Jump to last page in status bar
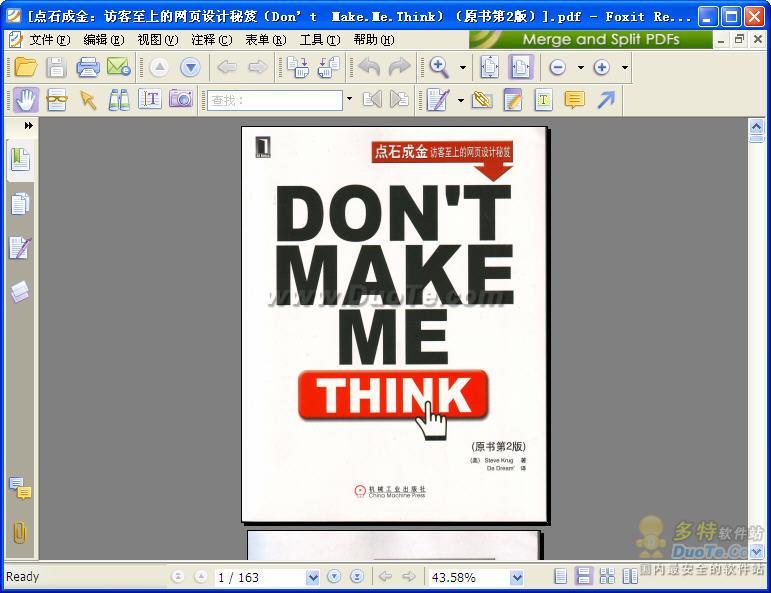Image resolution: width=771 pixels, height=593 pixels. coord(357,577)
